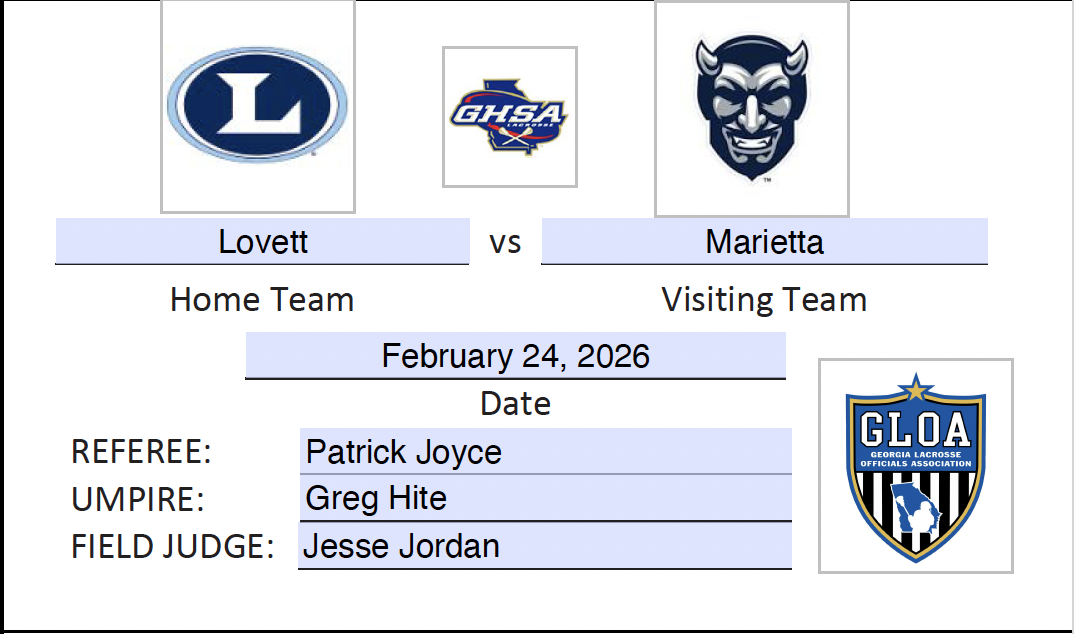Select the GLOA officials association shield logo
This screenshot has width=1076, height=634.
click(x=915, y=466)
